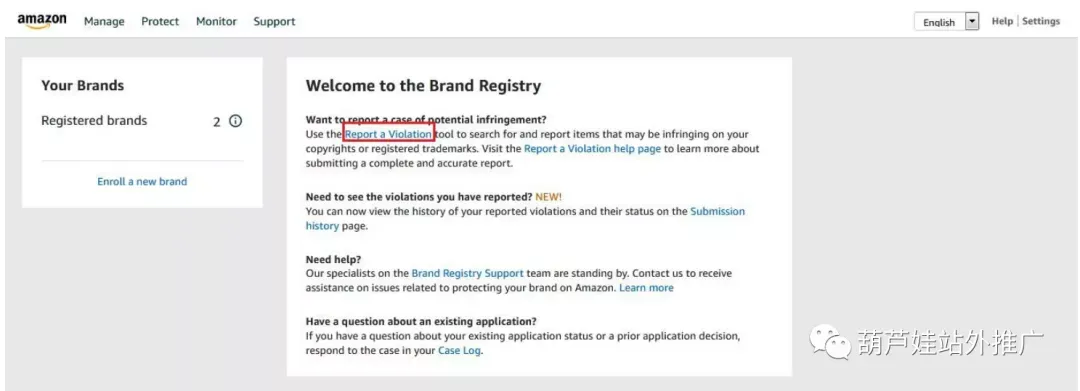
Task: Click the Brand Registry Support link
Action: [x=468, y=273]
